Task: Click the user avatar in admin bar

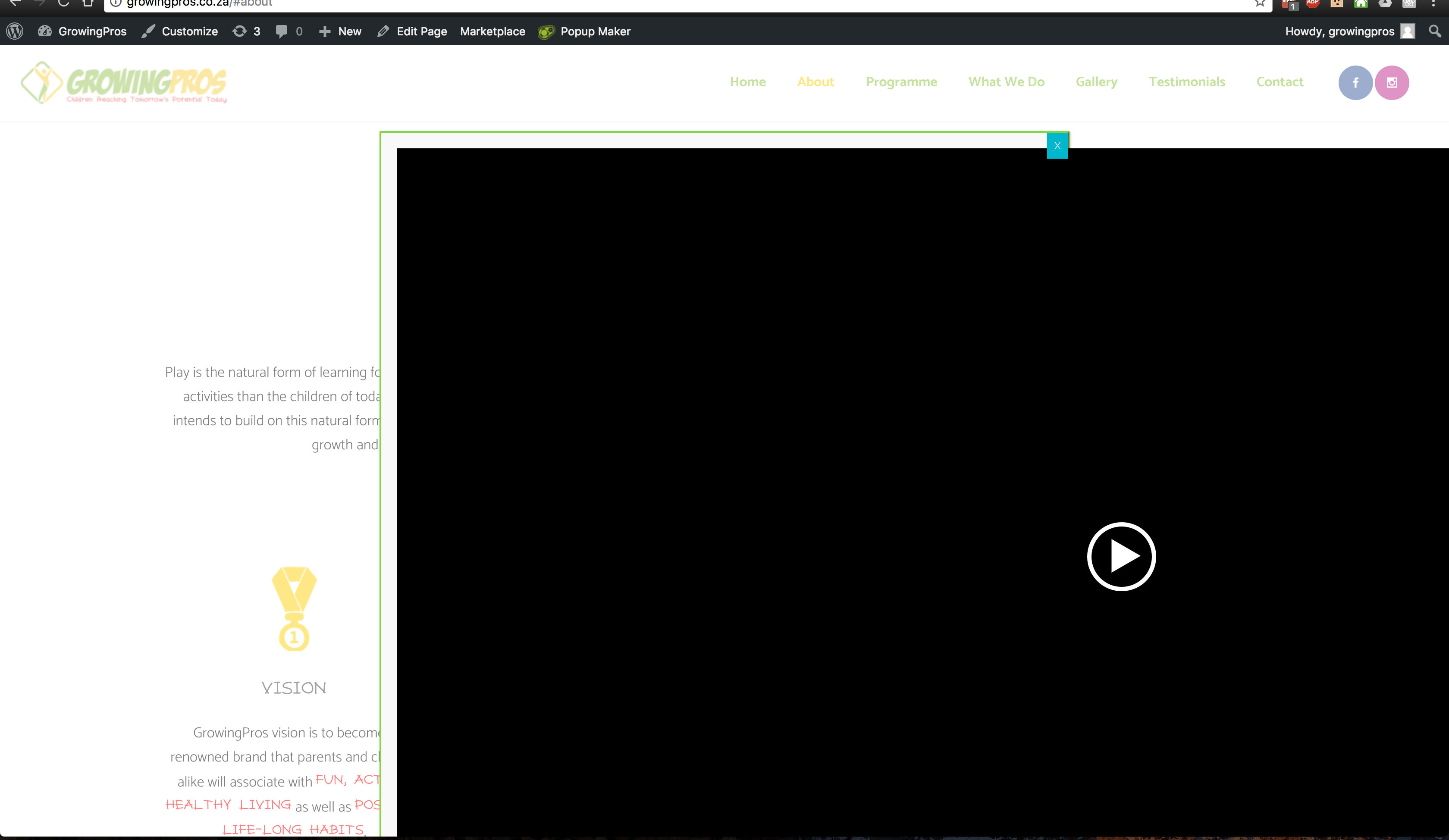Action: click(x=1408, y=31)
